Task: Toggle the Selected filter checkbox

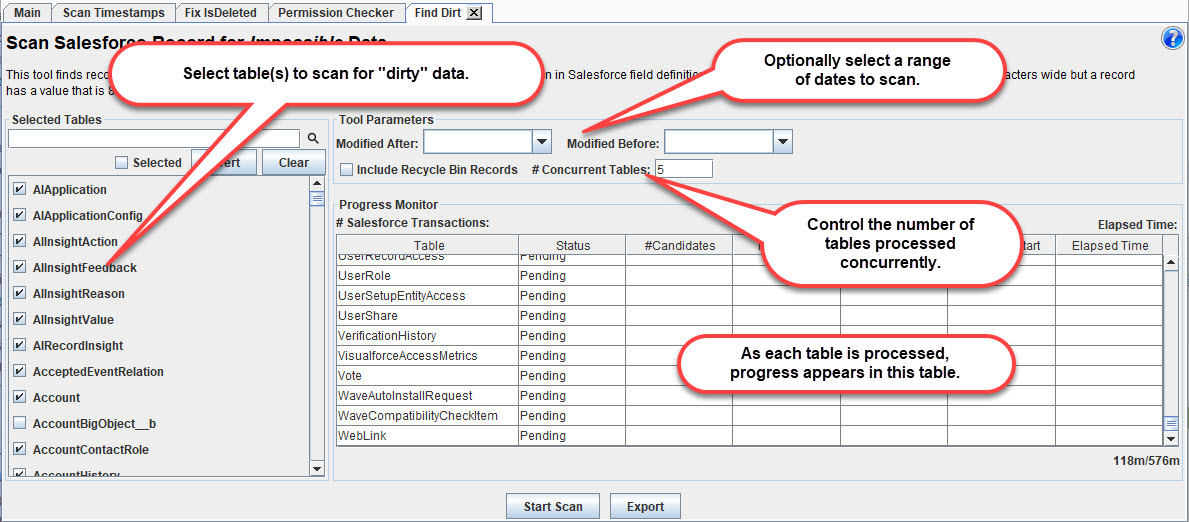Action: point(121,162)
